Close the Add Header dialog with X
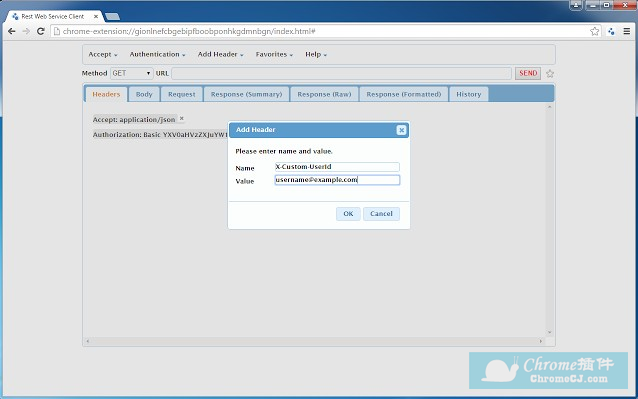Screen dimensions: 638x399 (401, 130)
